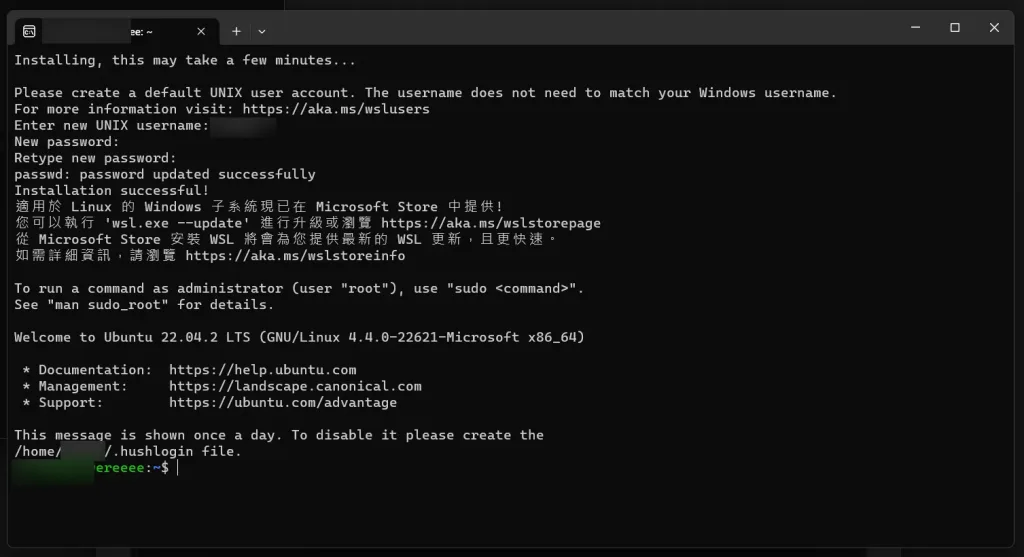Close the current terminal tab
1024x557 pixels.
tap(201, 31)
